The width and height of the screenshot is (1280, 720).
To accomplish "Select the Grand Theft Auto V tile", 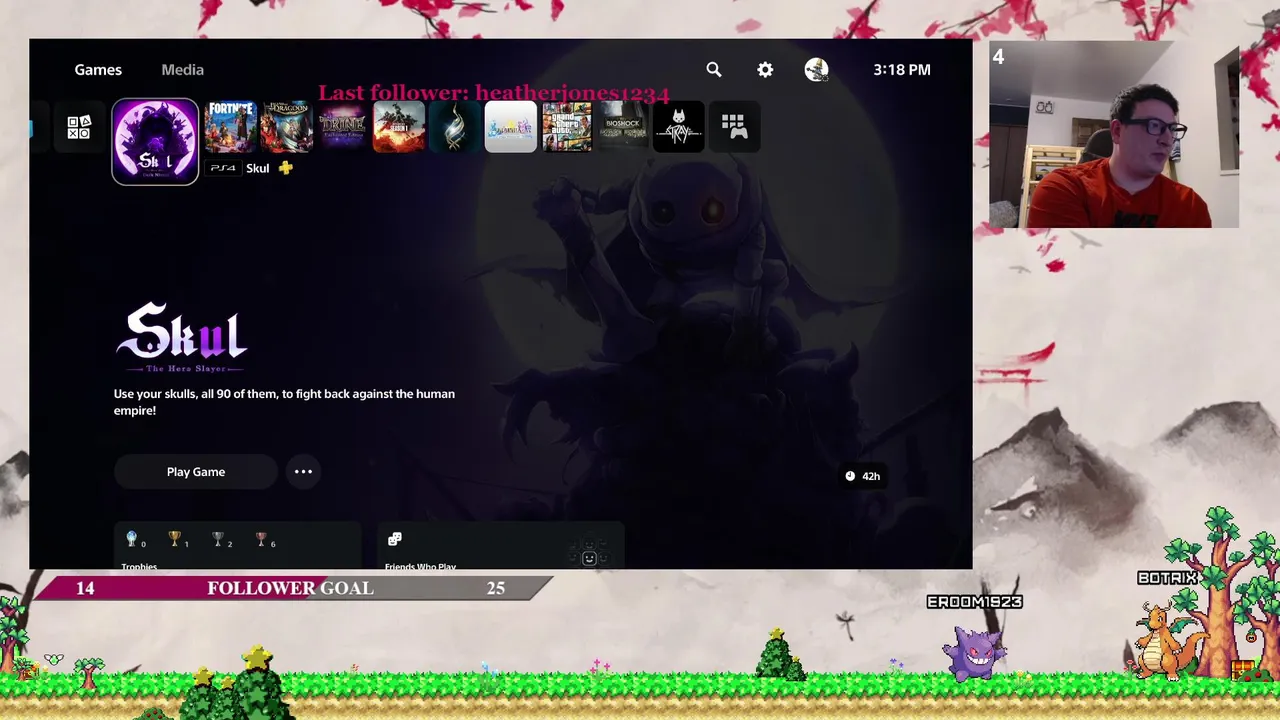I will pos(566,126).
